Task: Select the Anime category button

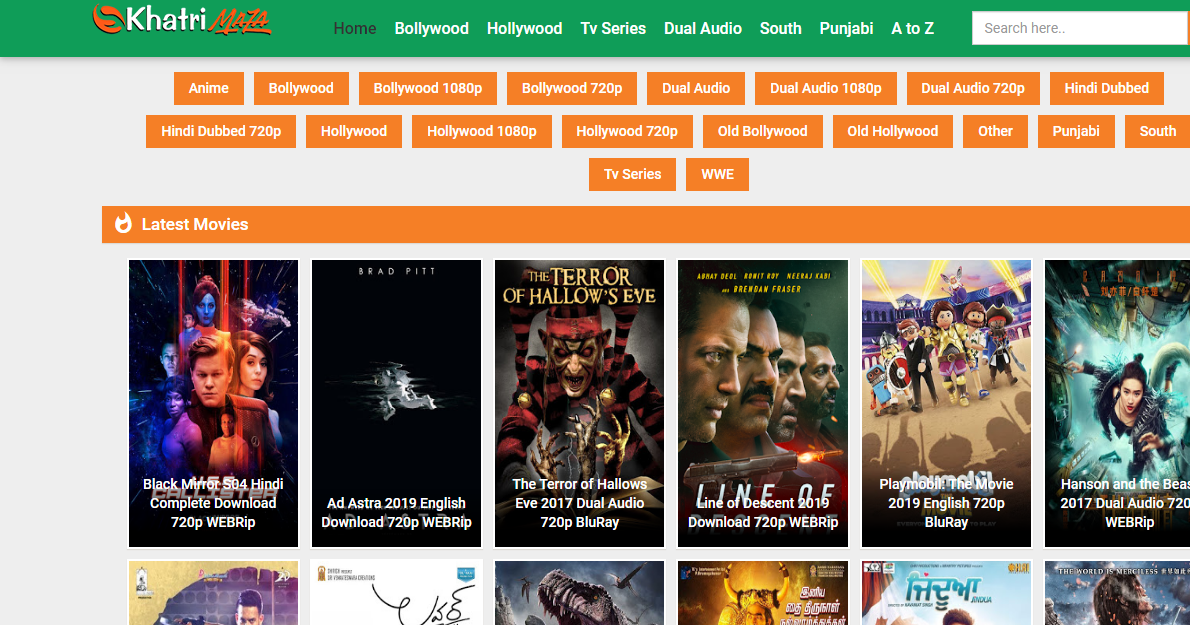Action: [x=209, y=88]
